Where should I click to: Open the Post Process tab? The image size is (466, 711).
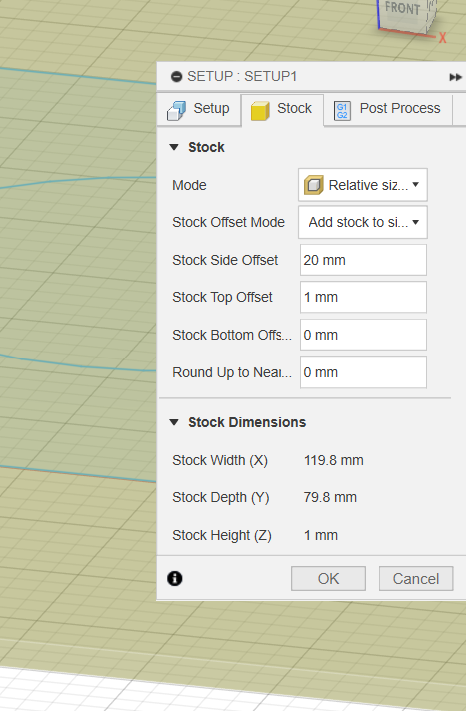coord(388,109)
